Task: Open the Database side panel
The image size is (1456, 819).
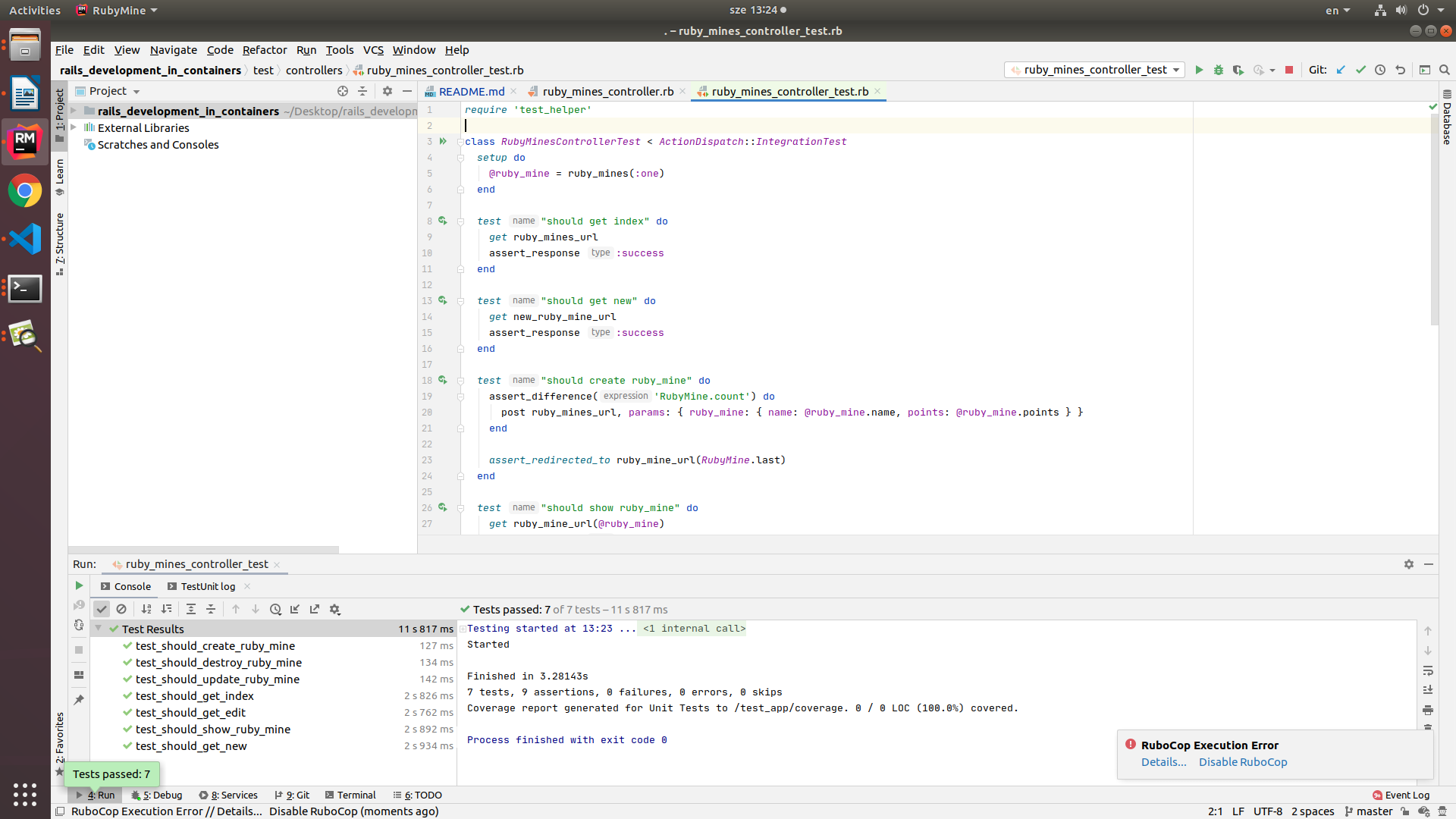Action: point(1447,118)
